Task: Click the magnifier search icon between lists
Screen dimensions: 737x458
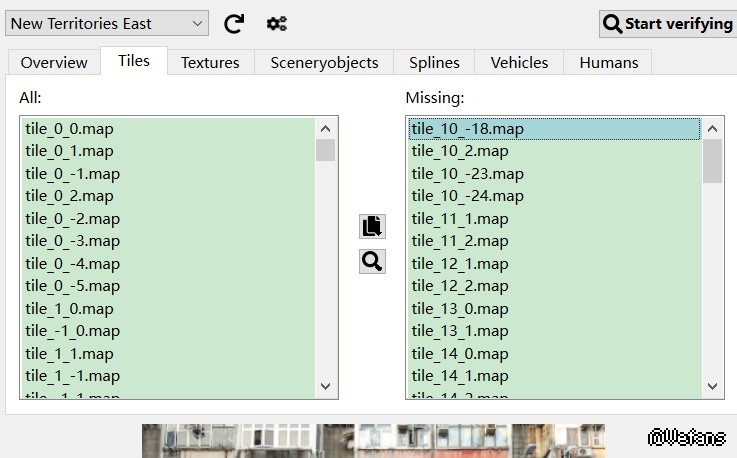Action: [x=372, y=262]
